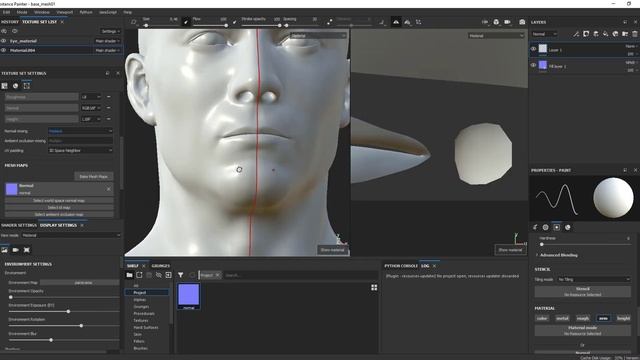This screenshot has width=640, height=360.
Task: Hide Layer 1 in Layers panel
Action: (533, 49)
